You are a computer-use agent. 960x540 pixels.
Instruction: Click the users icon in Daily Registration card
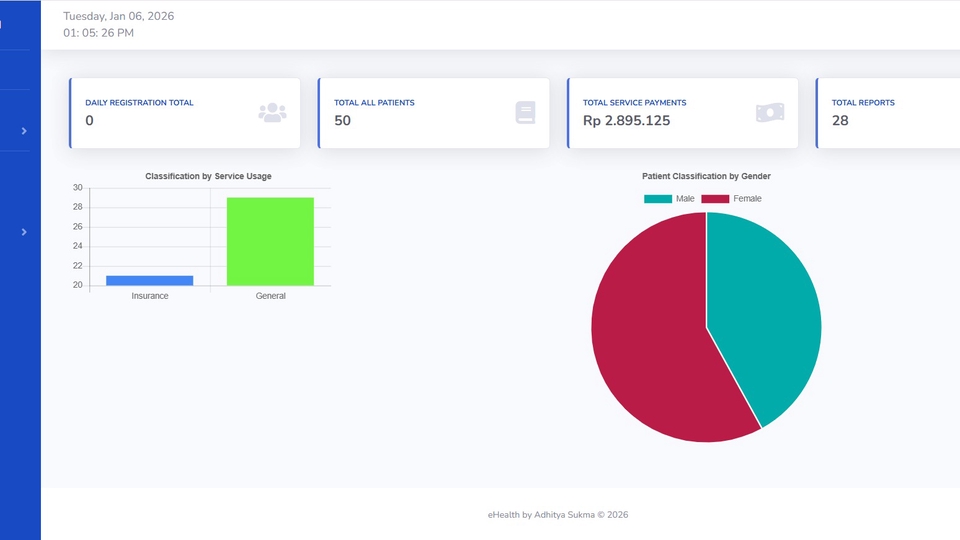[272, 113]
